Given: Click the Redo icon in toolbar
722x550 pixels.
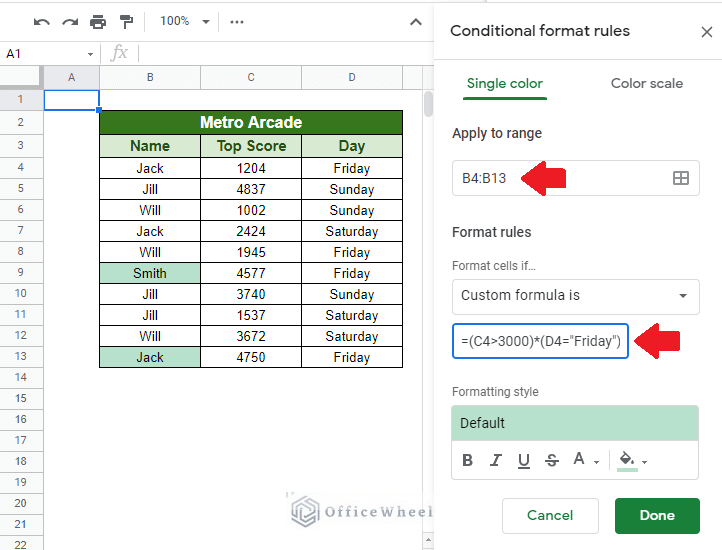Looking at the screenshot, I should click(70, 22).
